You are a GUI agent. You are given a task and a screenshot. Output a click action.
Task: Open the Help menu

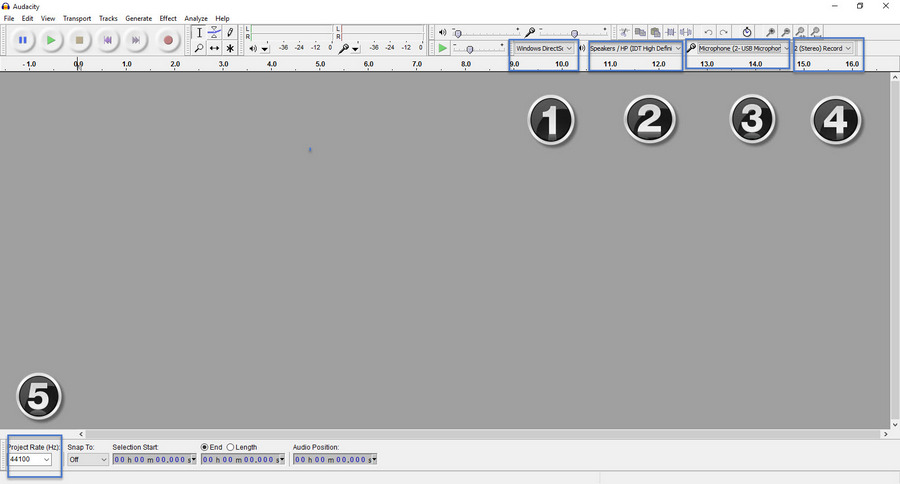(x=222, y=18)
